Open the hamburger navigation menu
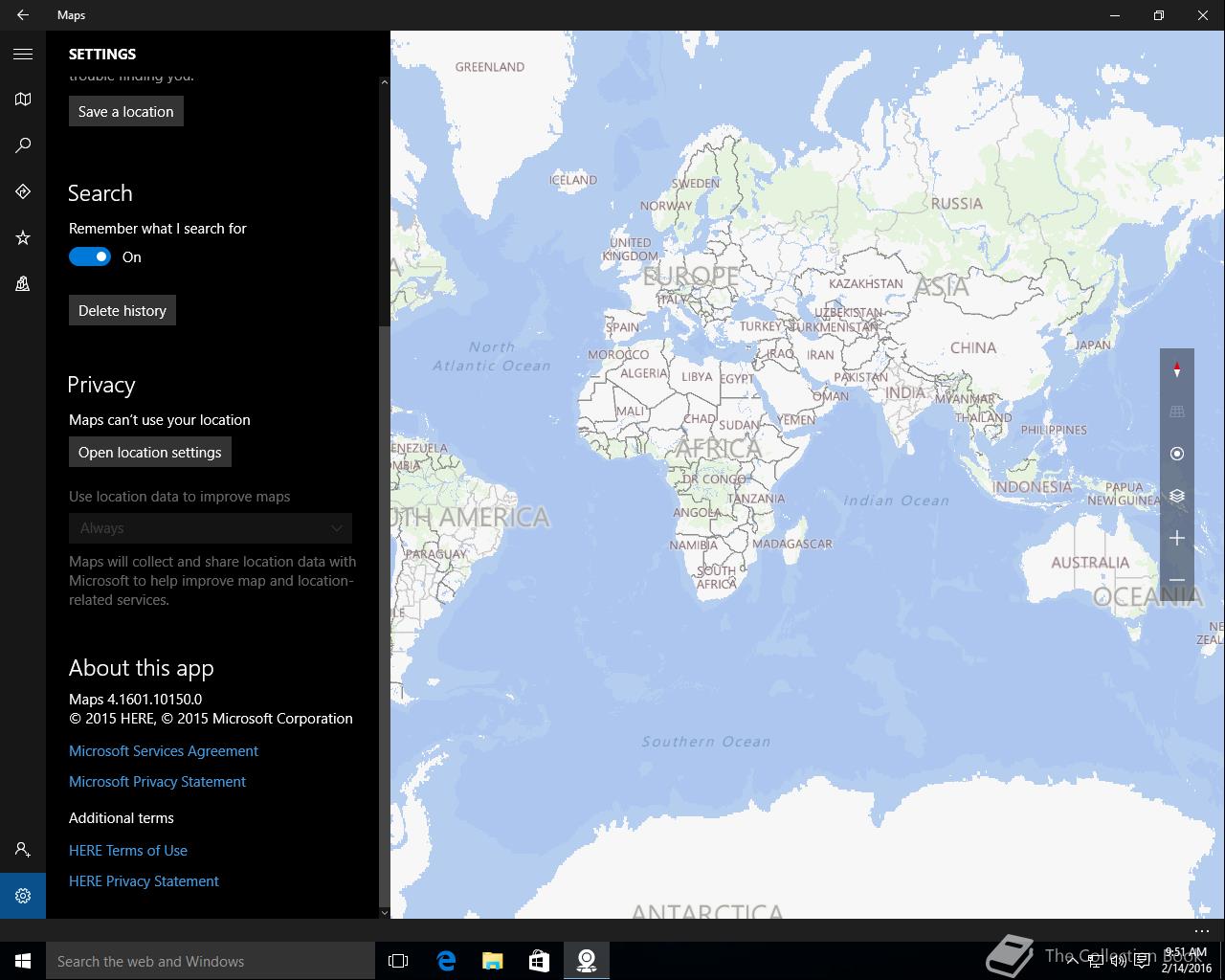 pyautogui.click(x=23, y=54)
